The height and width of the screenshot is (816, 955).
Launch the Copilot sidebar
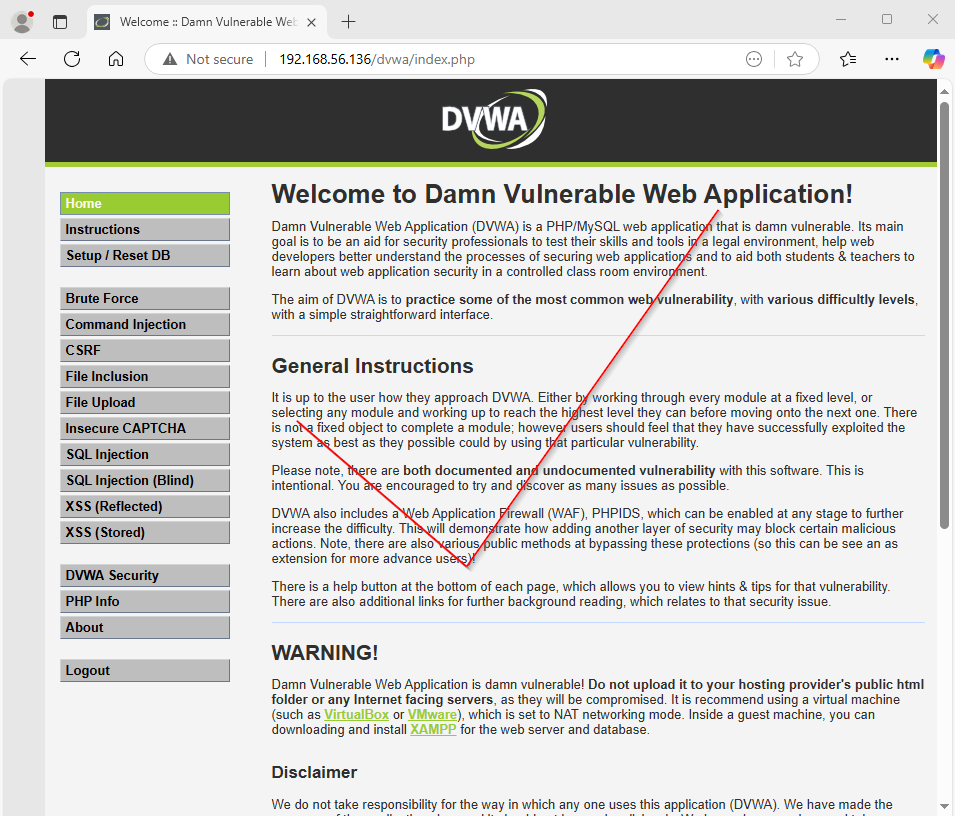pyautogui.click(x=933, y=59)
